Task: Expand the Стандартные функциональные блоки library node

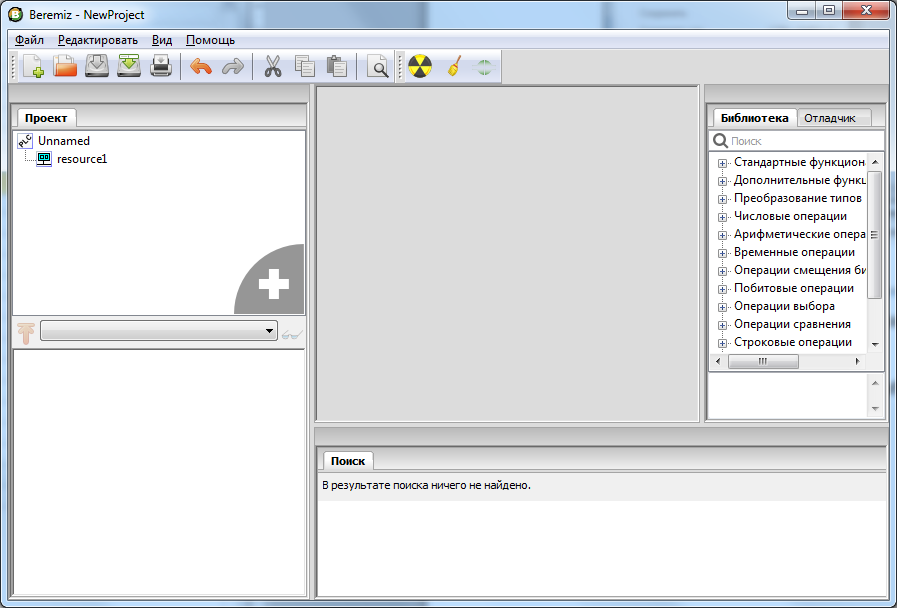Action: 722,162
